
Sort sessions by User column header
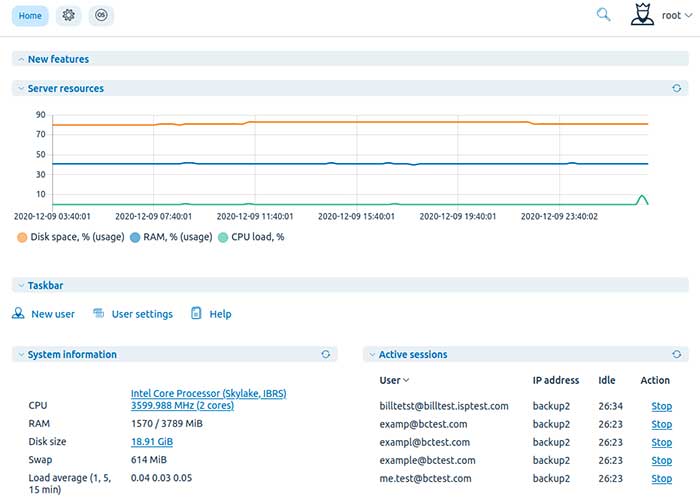point(394,381)
